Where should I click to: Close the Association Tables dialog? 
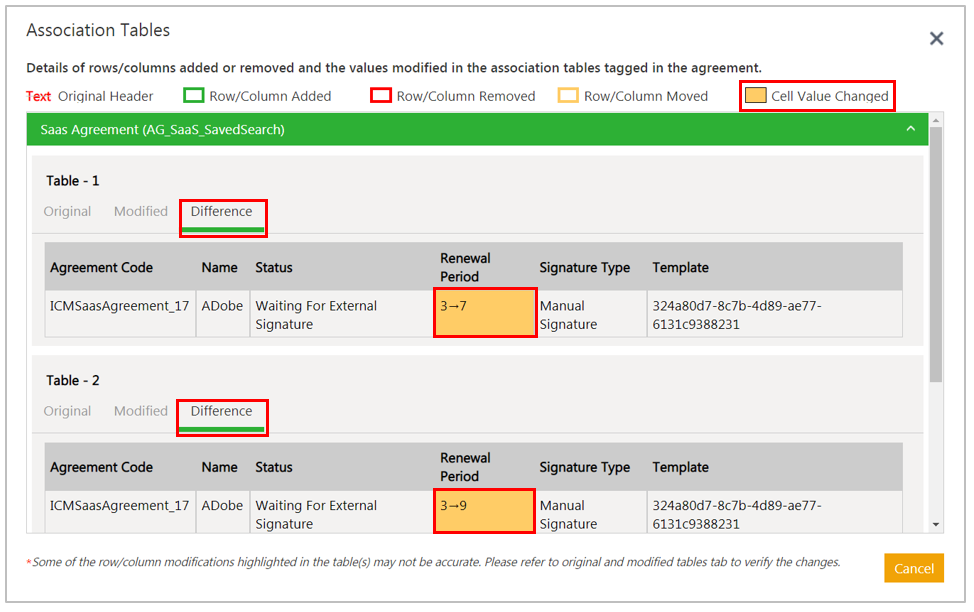coord(936,39)
